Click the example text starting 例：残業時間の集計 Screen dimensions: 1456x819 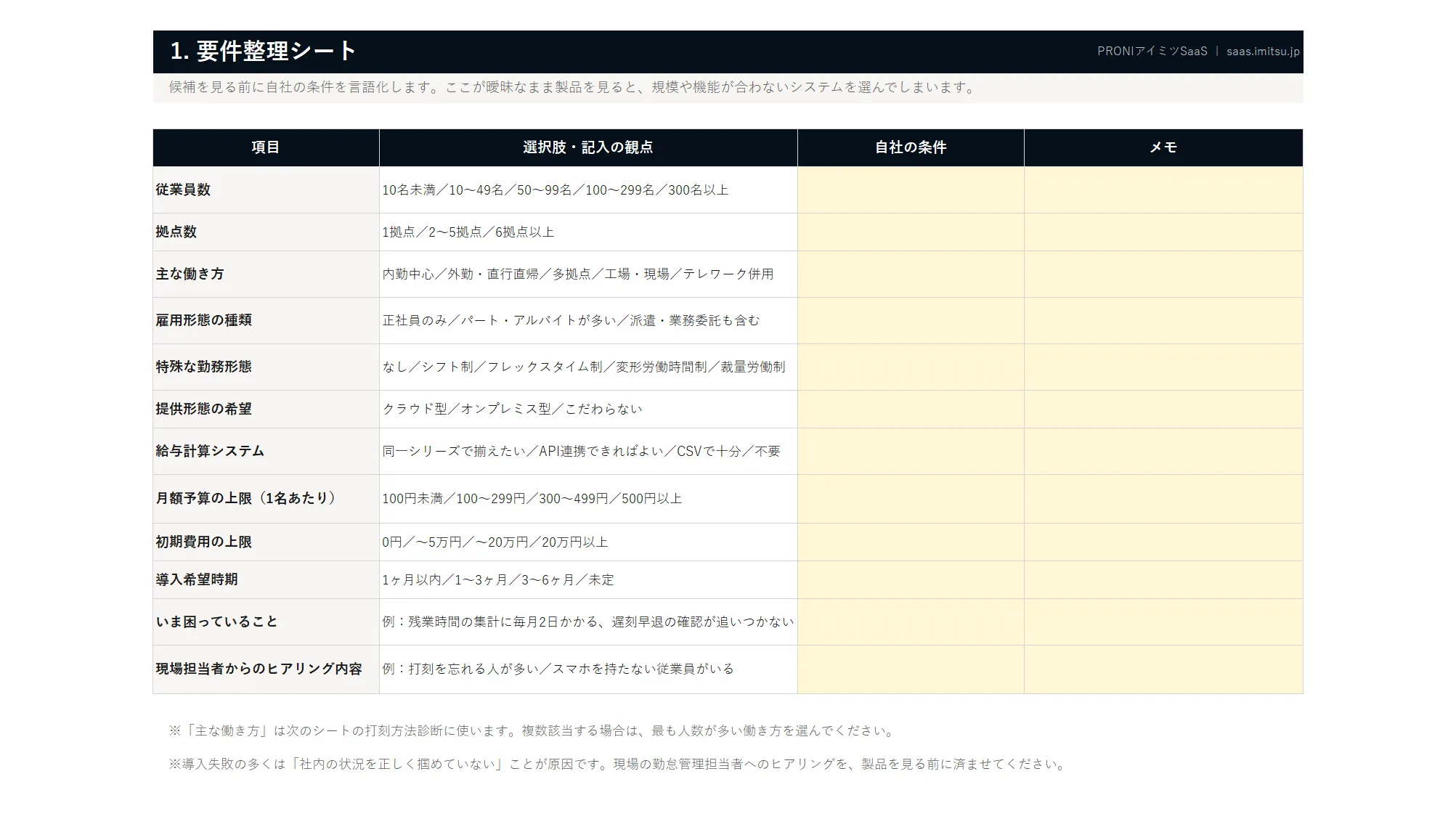[x=588, y=622]
